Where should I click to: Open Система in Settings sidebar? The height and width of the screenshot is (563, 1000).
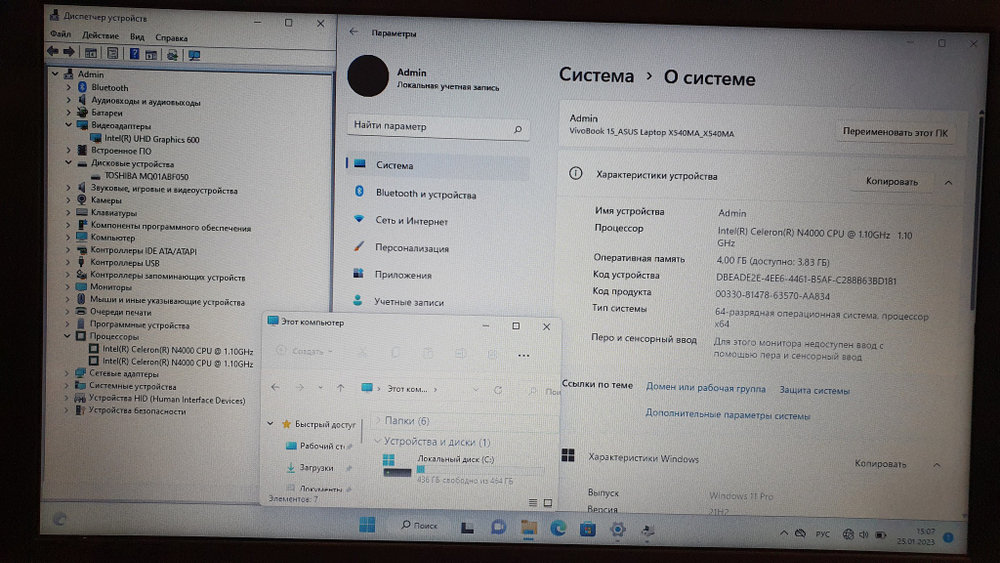coord(438,165)
